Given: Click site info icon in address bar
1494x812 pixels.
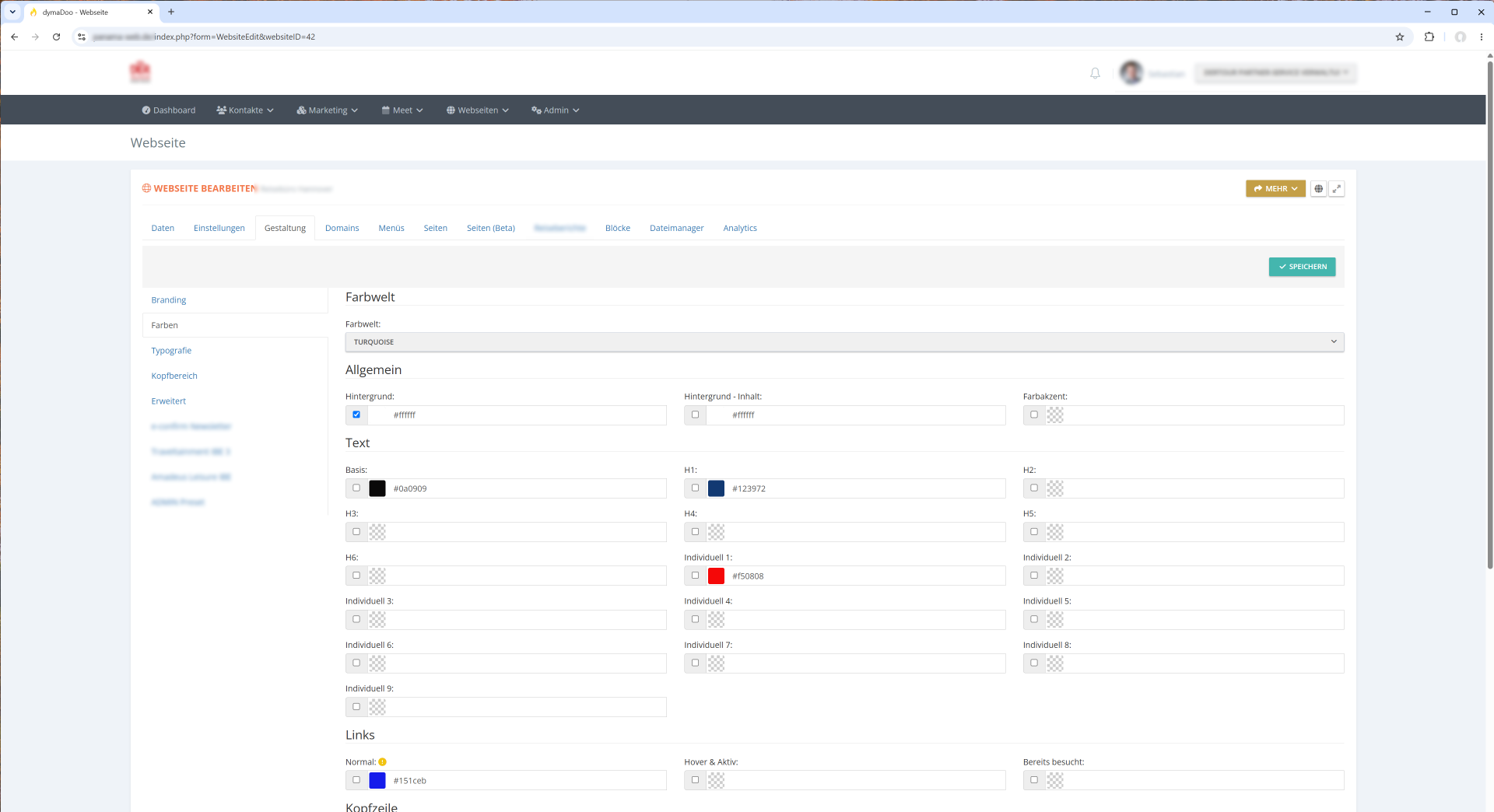Looking at the screenshot, I should 82,37.
